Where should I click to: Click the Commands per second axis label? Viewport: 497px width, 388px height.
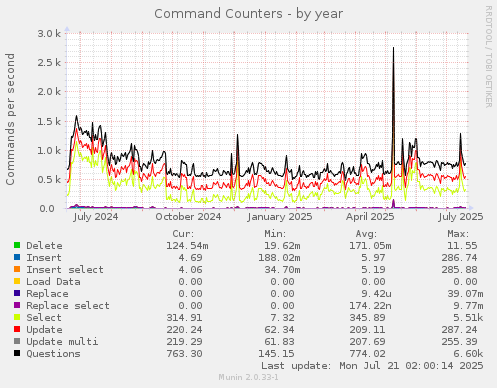click(x=10, y=119)
